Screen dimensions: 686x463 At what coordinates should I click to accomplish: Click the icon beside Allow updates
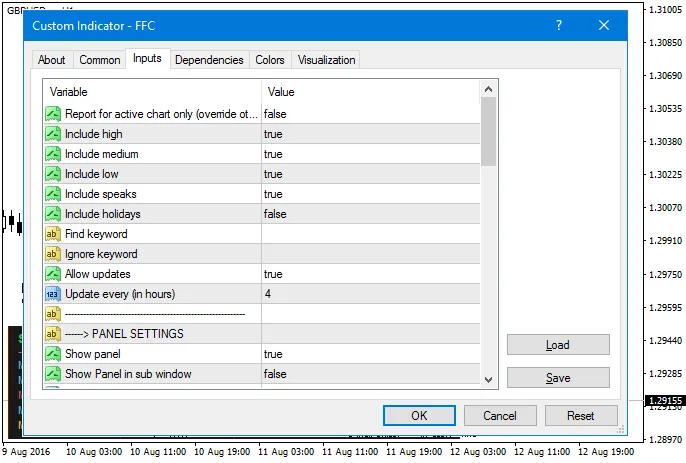point(53,274)
